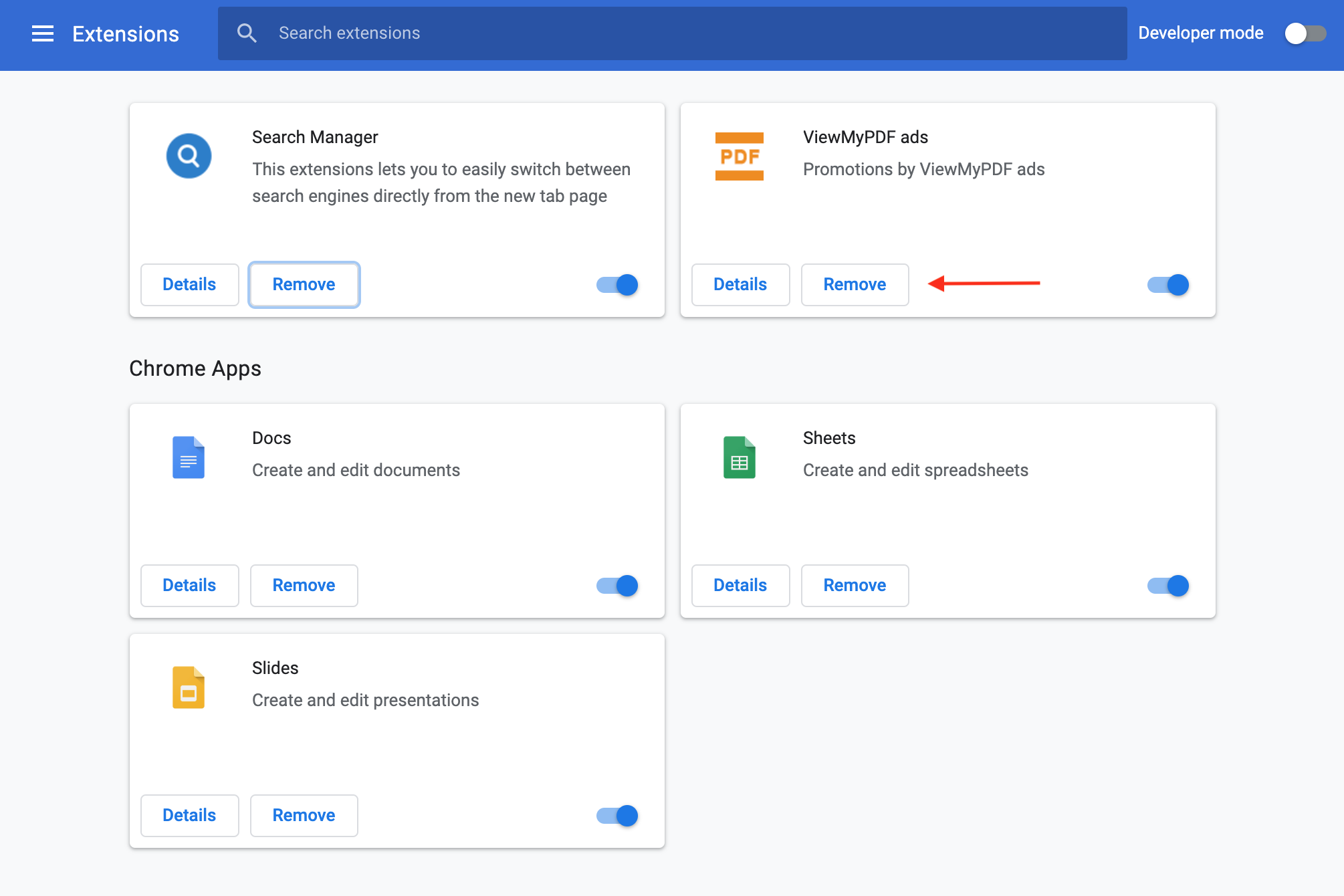Enable Developer mode toggle
The image size is (1344, 896).
click(1305, 33)
